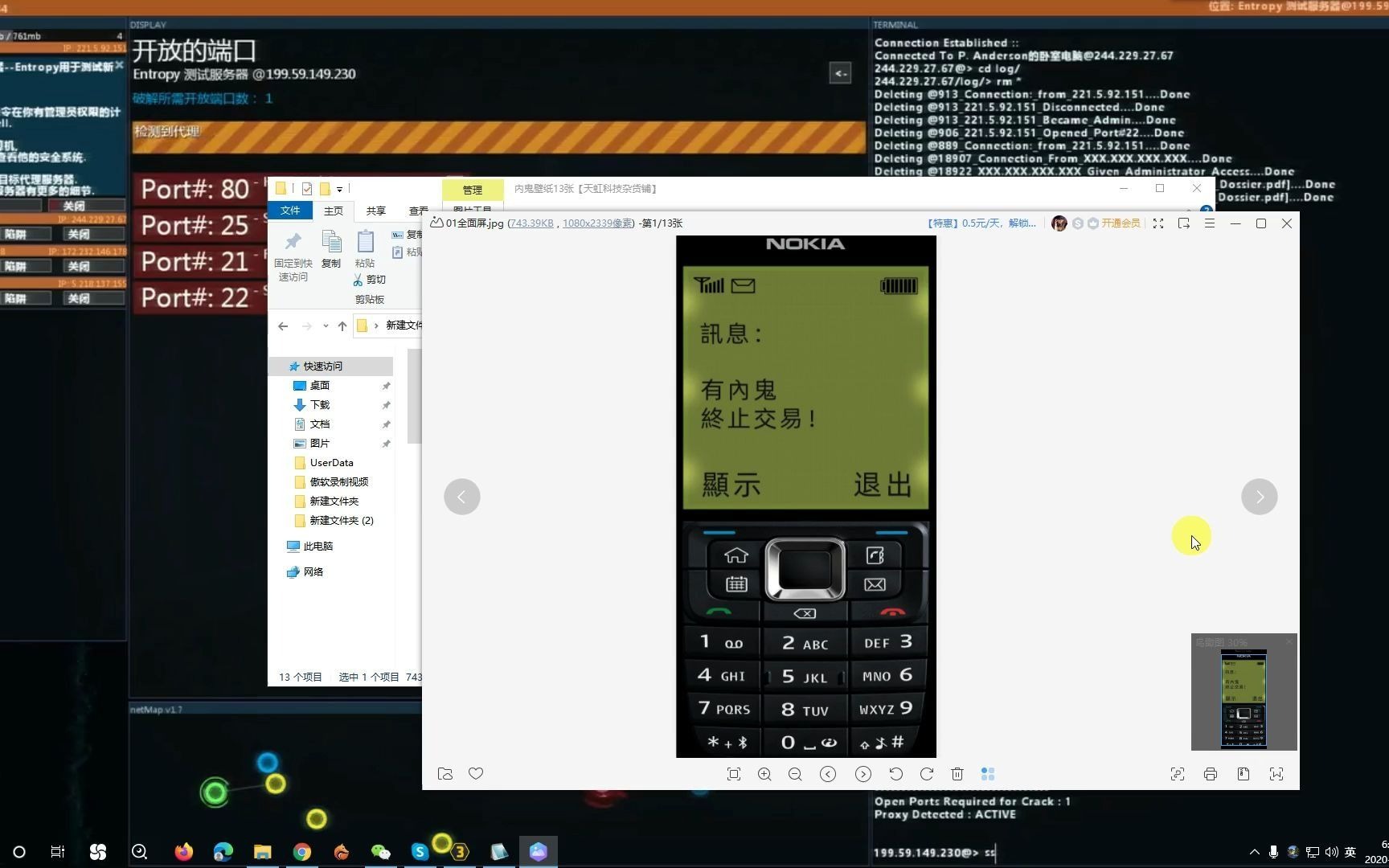Open 傲软录制视频 folder in sidebar
Viewport: 1389px width, 868px height.
pyautogui.click(x=331, y=482)
